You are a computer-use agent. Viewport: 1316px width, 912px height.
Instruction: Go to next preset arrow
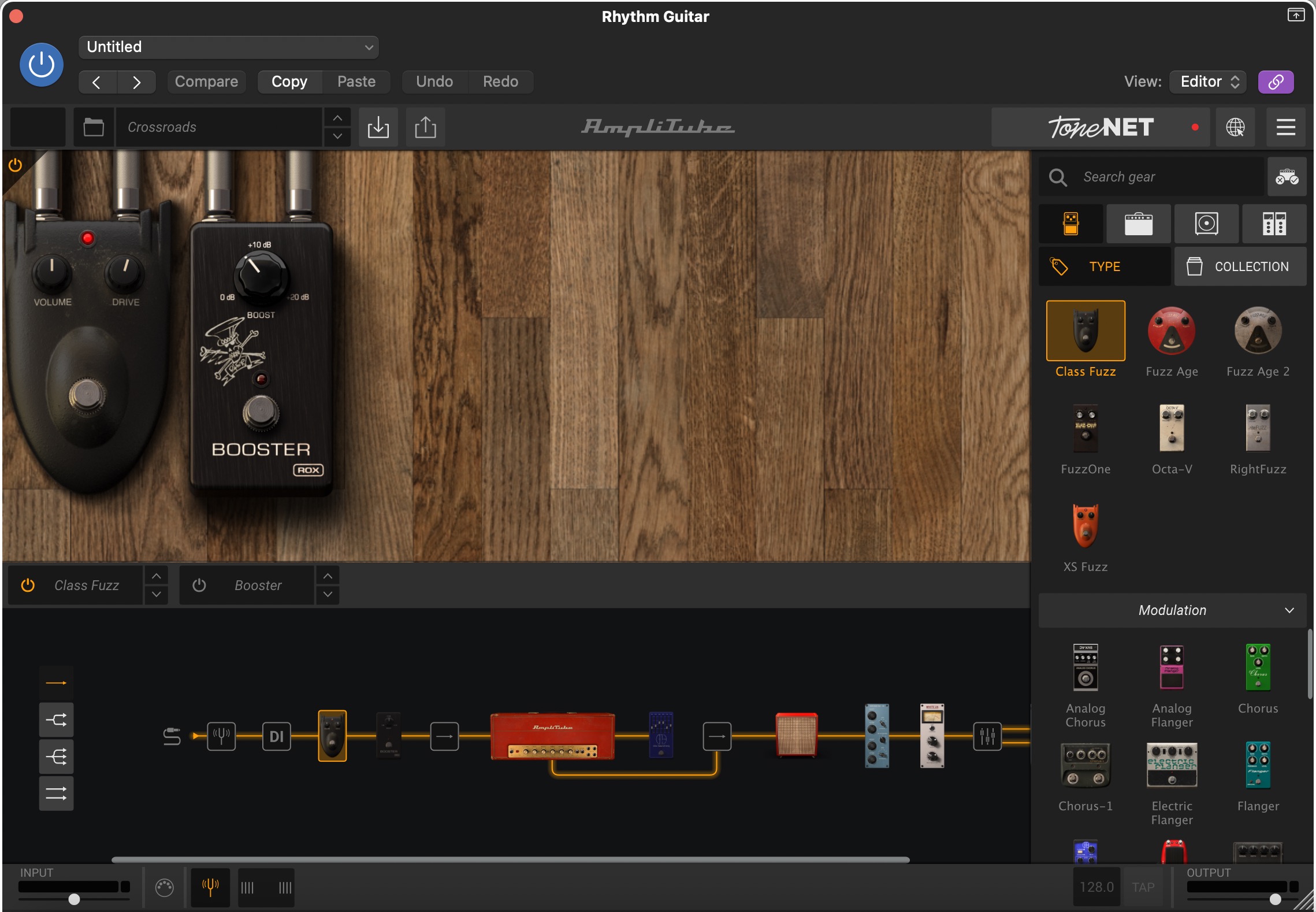pyautogui.click(x=136, y=82)
